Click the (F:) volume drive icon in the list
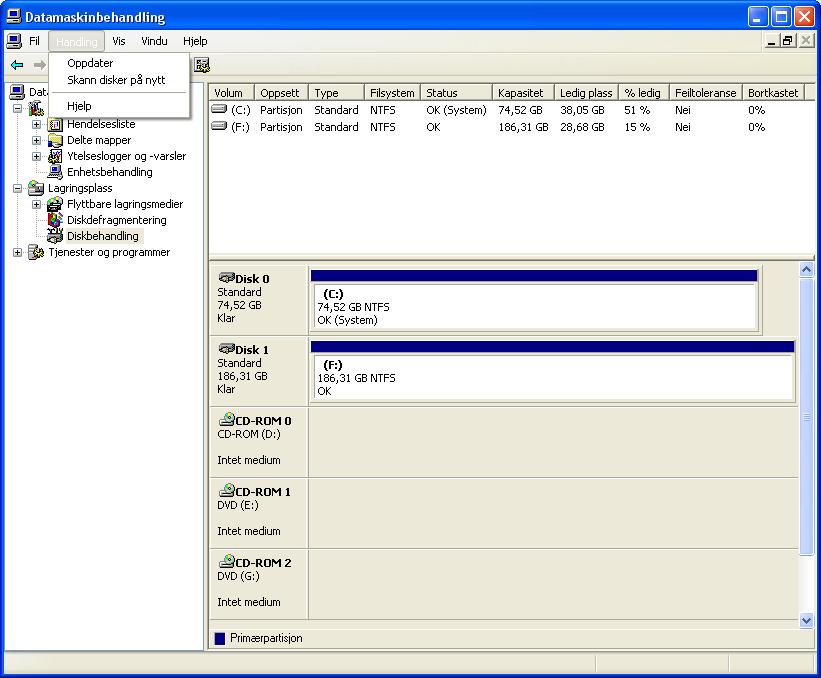Viewport: 821px width, 678px height. point(219,126)
